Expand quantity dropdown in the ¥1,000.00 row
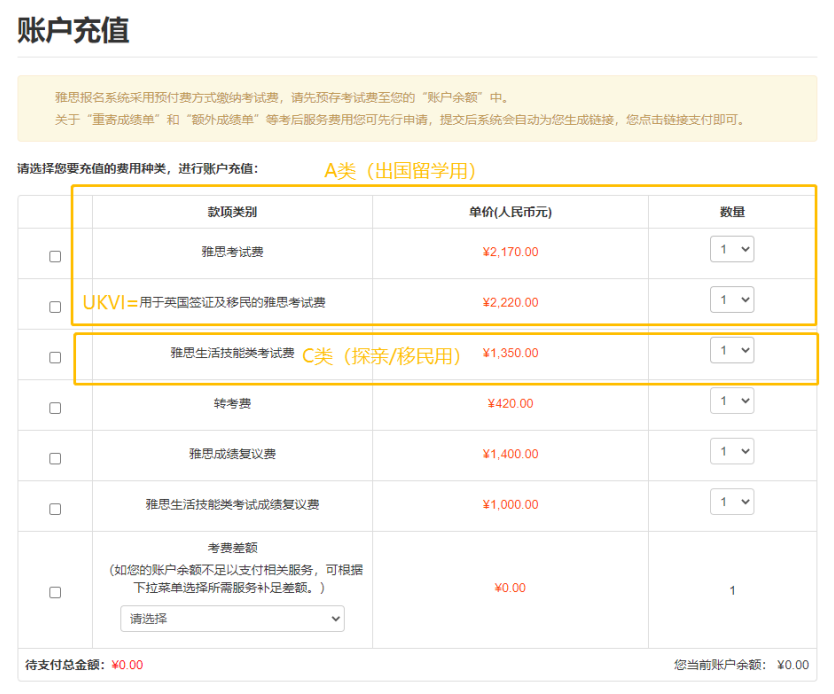Image resolution: width=834 pixels, height=694 pixels. [731, 501]
